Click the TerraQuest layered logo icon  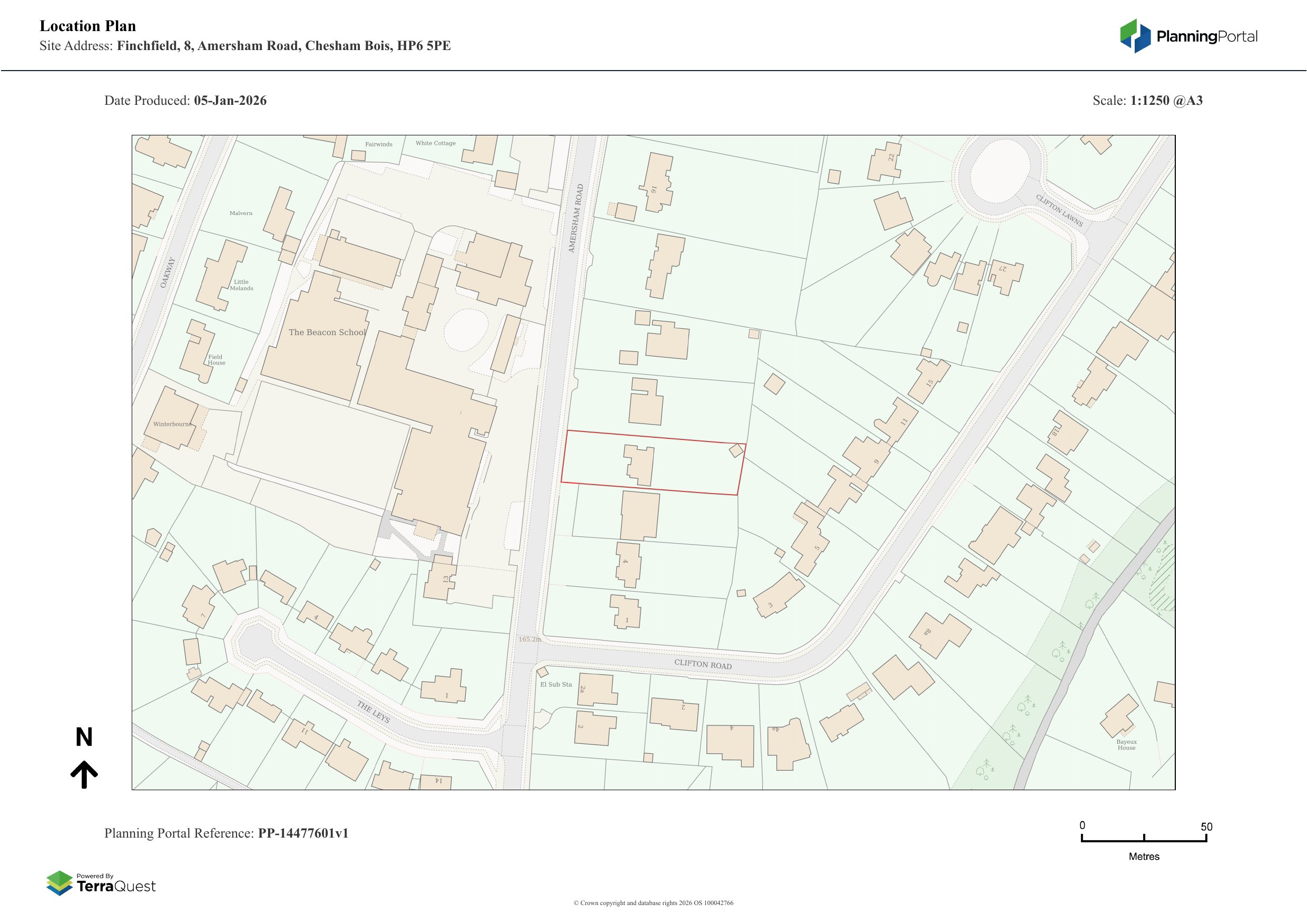[59, 883]
